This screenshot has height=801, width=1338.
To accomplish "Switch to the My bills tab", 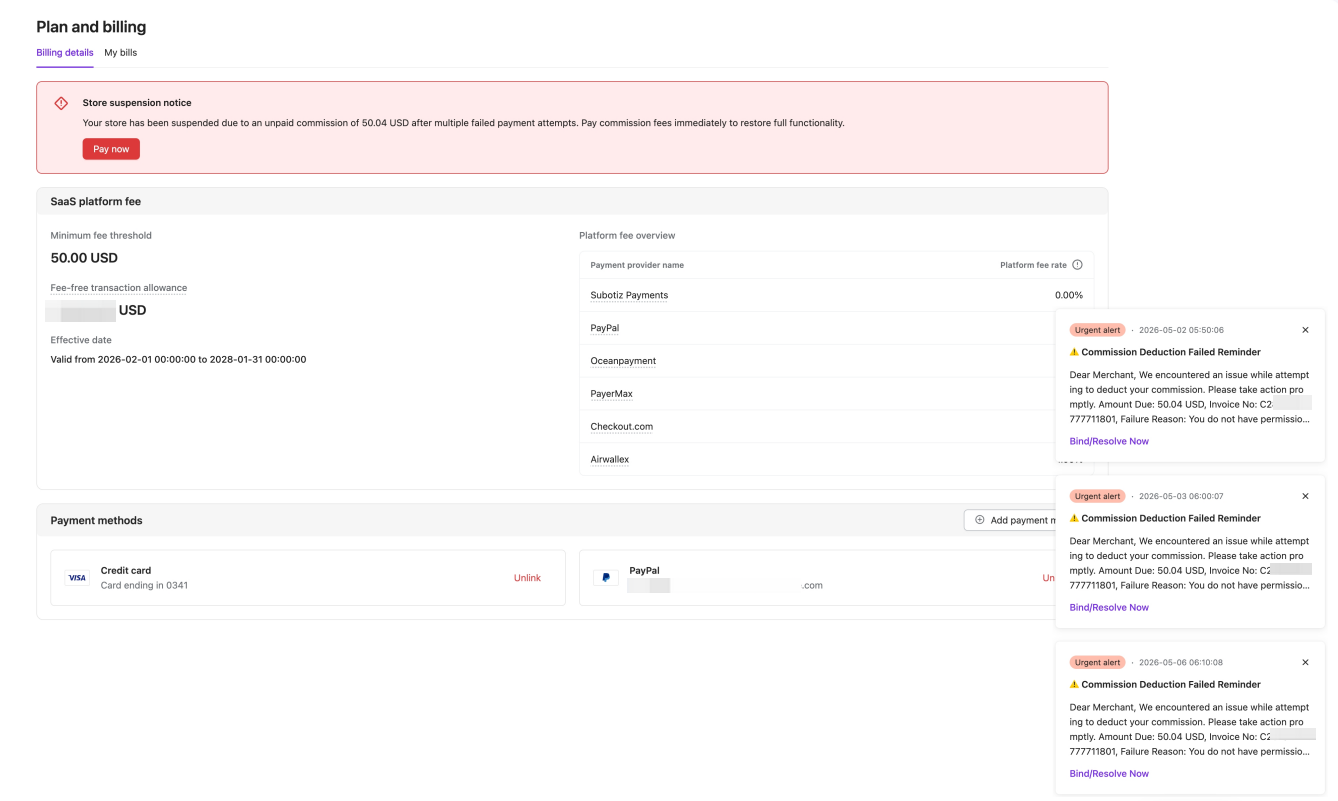I will [x=121, y=53].
